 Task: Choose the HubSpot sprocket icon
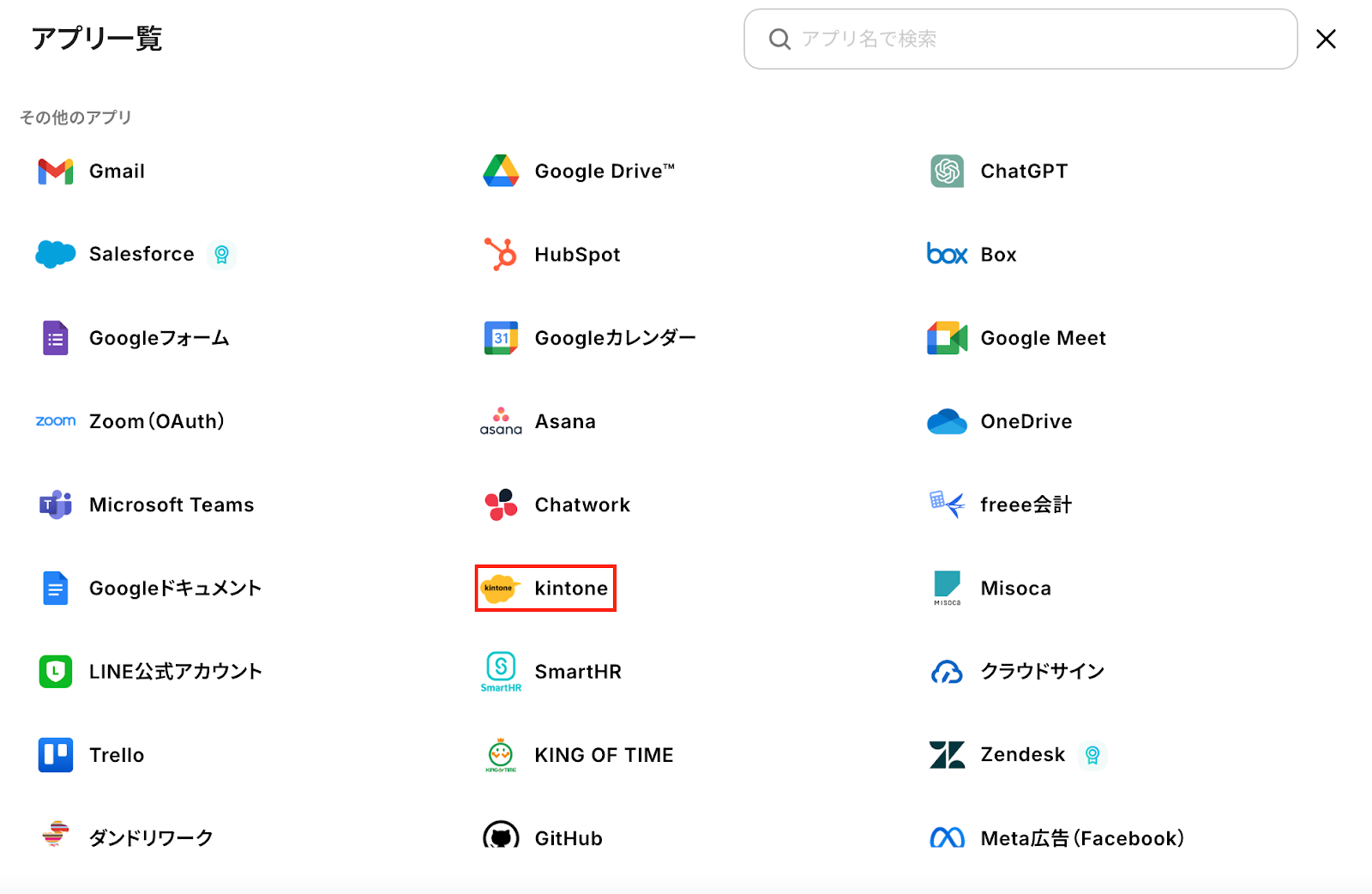[501, 255]
